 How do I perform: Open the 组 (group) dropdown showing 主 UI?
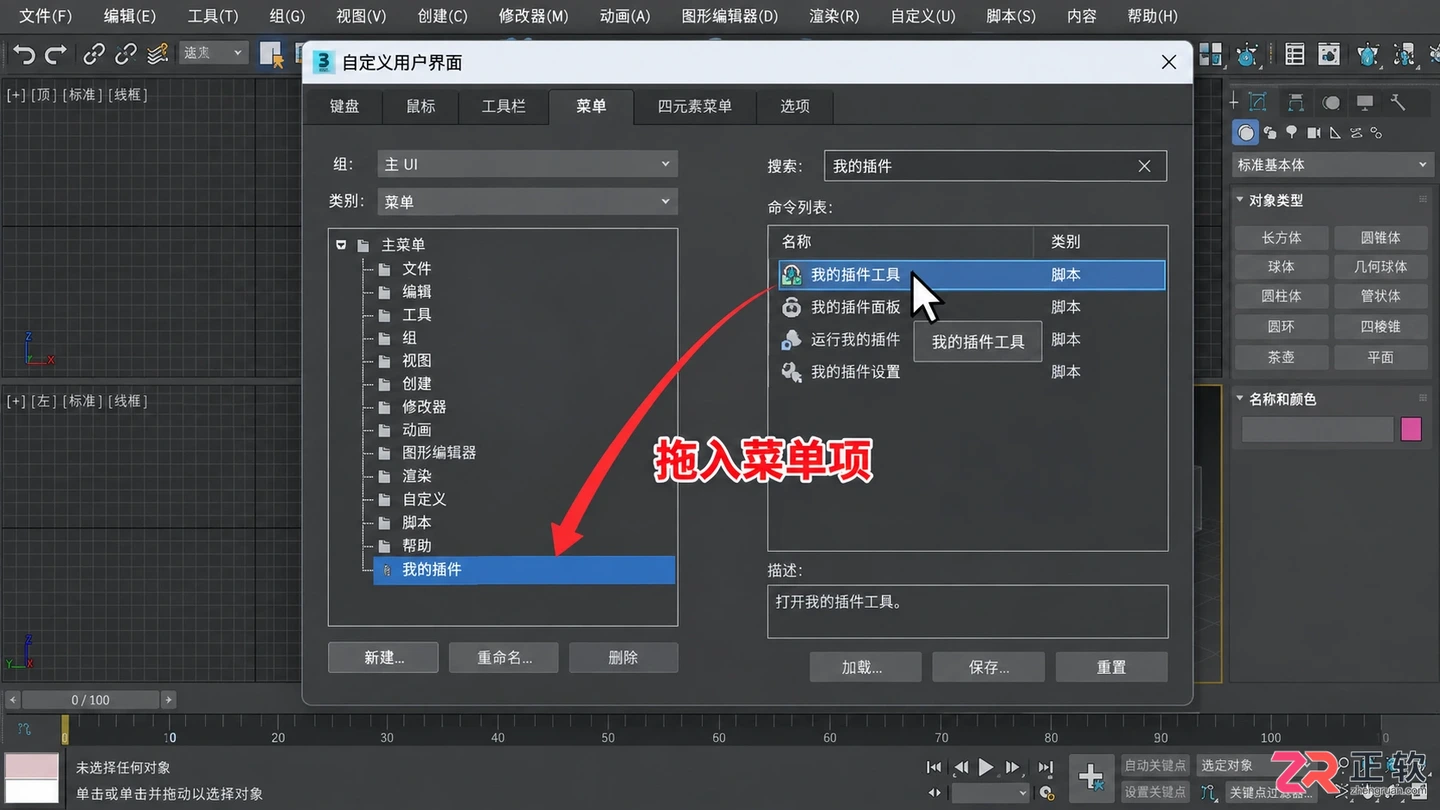pos(528,164)
